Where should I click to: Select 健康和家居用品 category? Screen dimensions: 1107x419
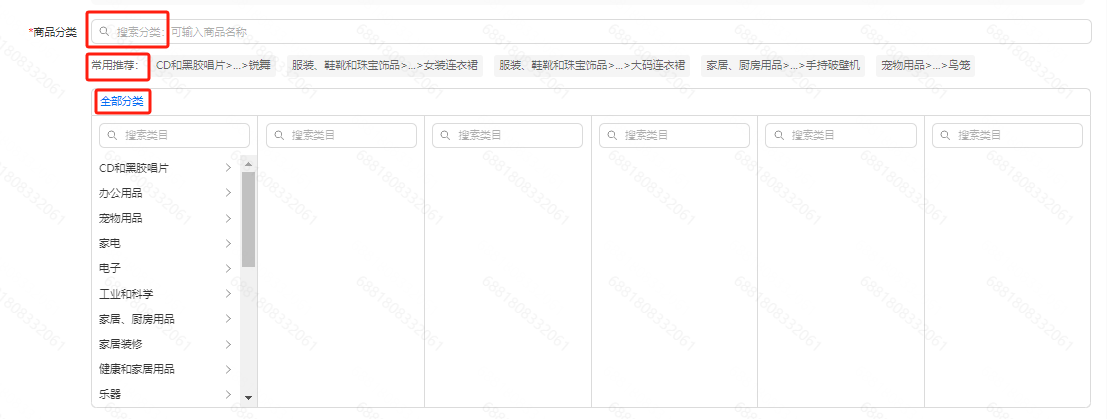point(137,369)
